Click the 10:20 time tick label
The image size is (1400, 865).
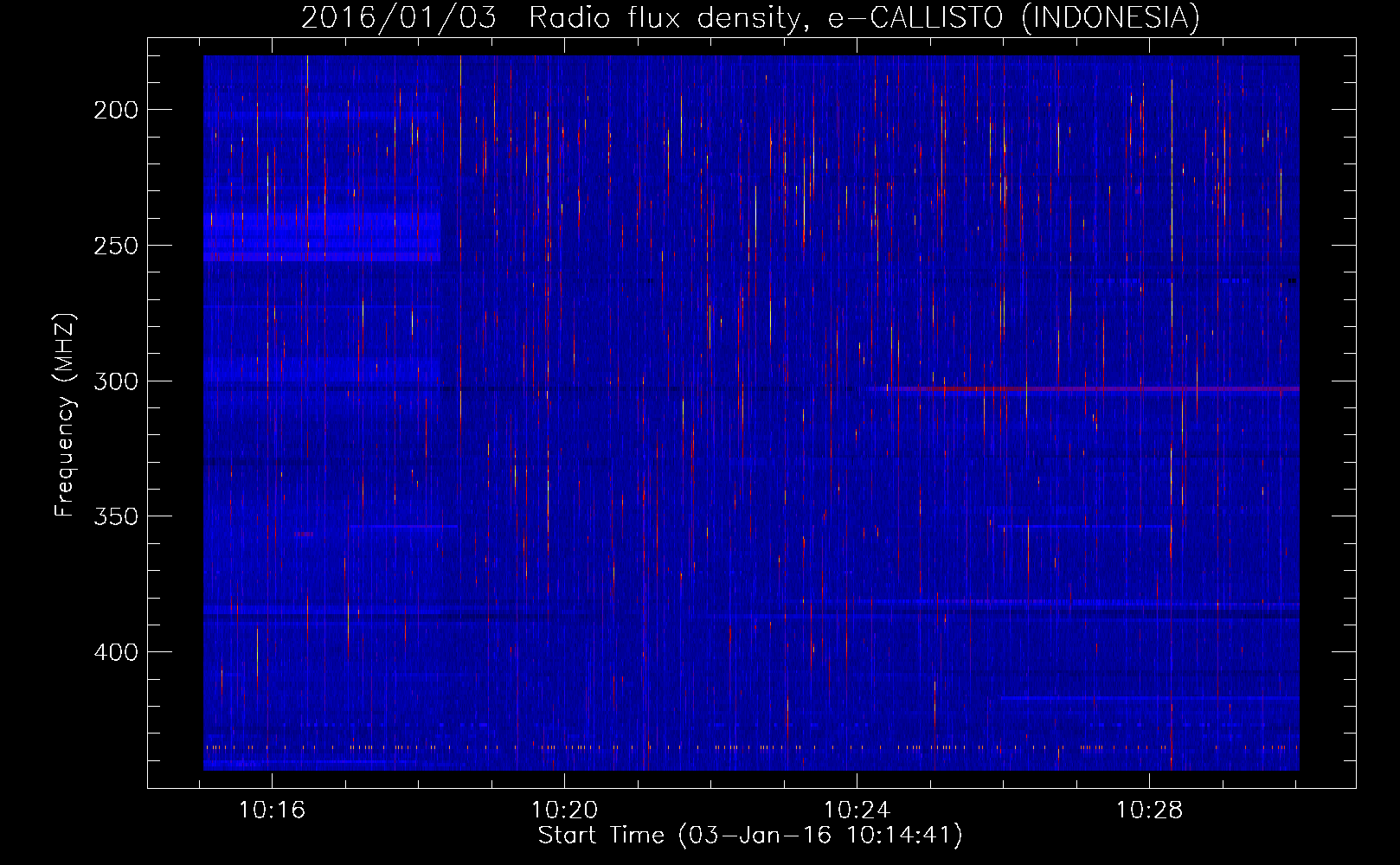[564, 811]
